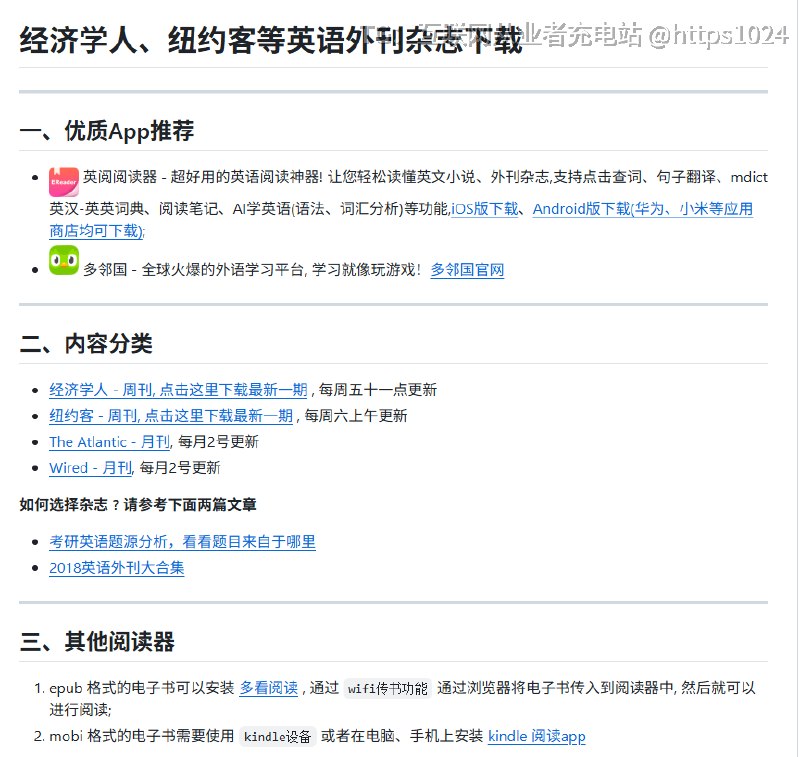
Task: Open the iOS版下载 link
Action: point(484,209)
